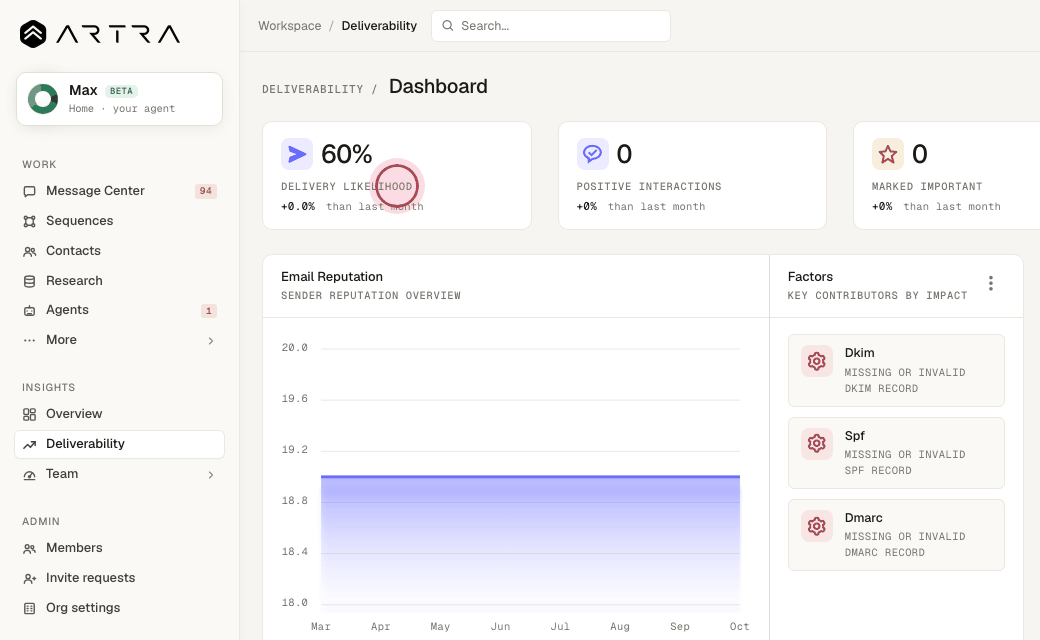Click +0.0% than last month text
Screen dimensions: 1040x640
pos(352,206)
